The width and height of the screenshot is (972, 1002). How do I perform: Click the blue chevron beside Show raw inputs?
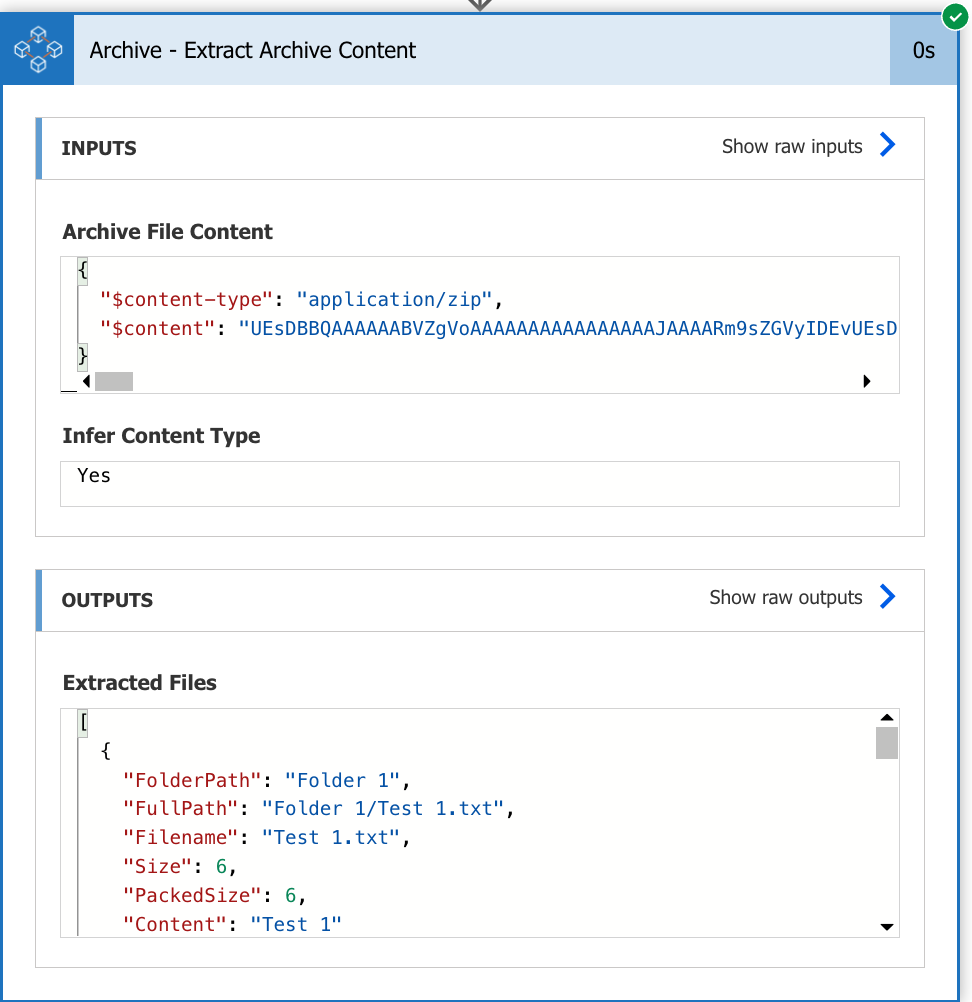(887, 145)
